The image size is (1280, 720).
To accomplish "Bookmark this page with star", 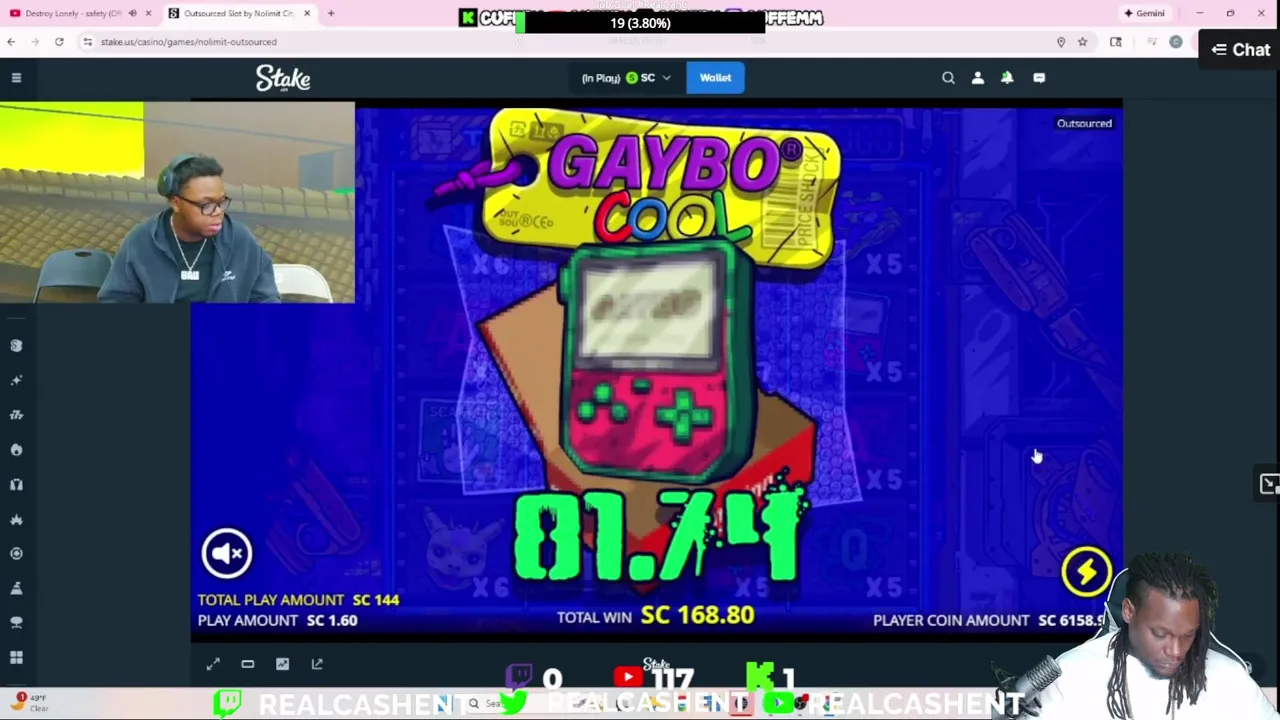I will click(x=1082, y=42).
